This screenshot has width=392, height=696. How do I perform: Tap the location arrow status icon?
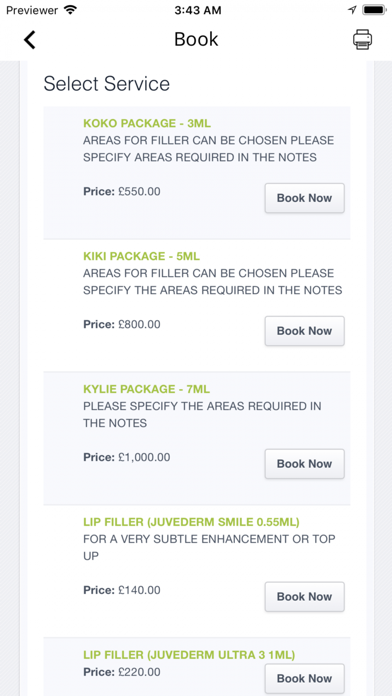point(352,10)
